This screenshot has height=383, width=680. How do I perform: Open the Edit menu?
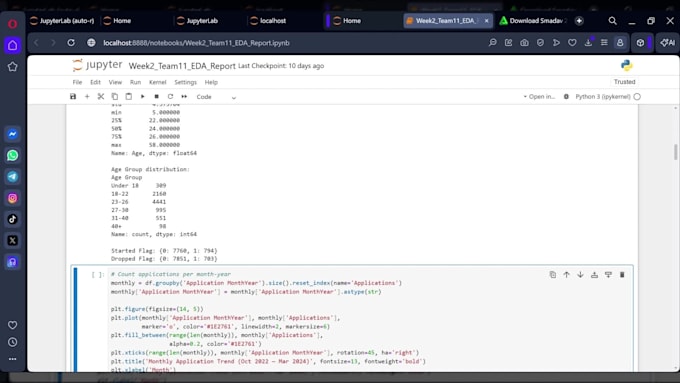coord(95,82)
